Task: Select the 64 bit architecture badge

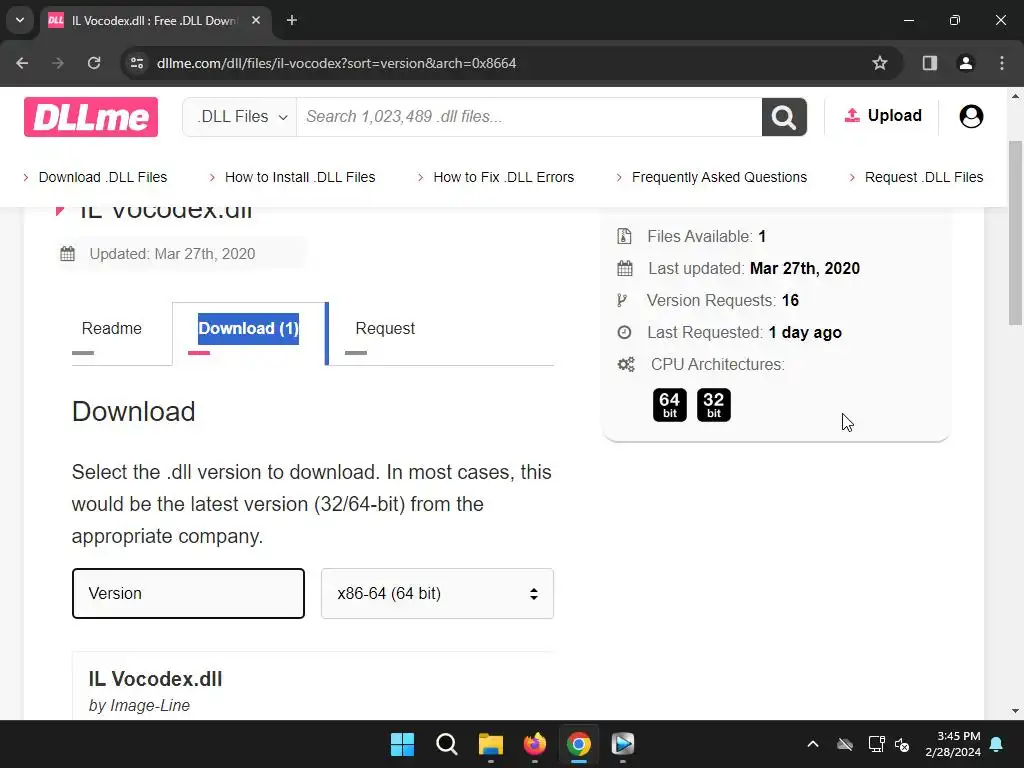Action: pos(669,405)
